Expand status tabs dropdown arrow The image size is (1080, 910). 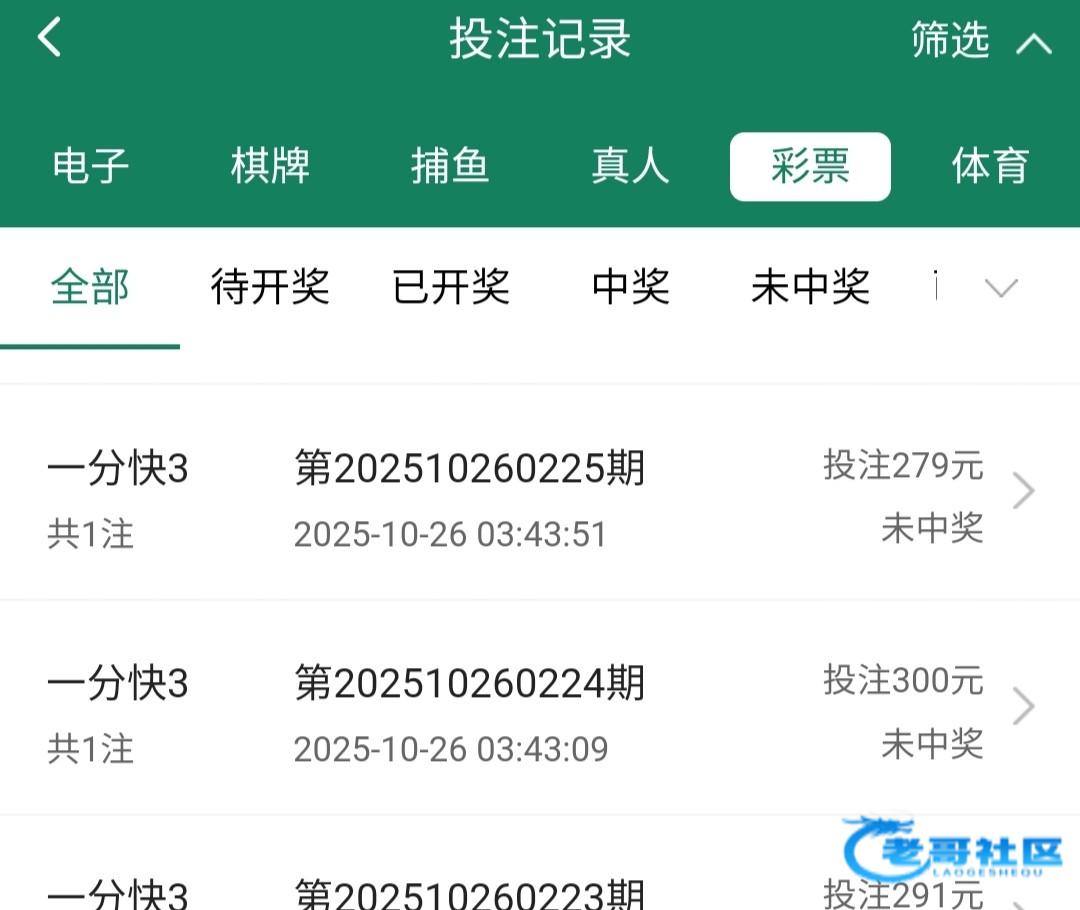[x=1001, y=288]
